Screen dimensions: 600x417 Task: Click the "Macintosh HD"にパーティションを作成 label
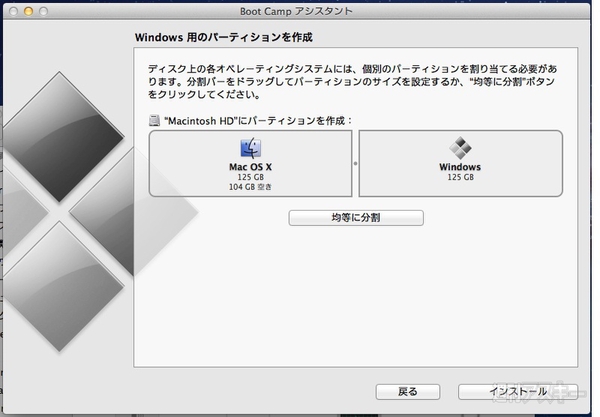pos(258,121)
